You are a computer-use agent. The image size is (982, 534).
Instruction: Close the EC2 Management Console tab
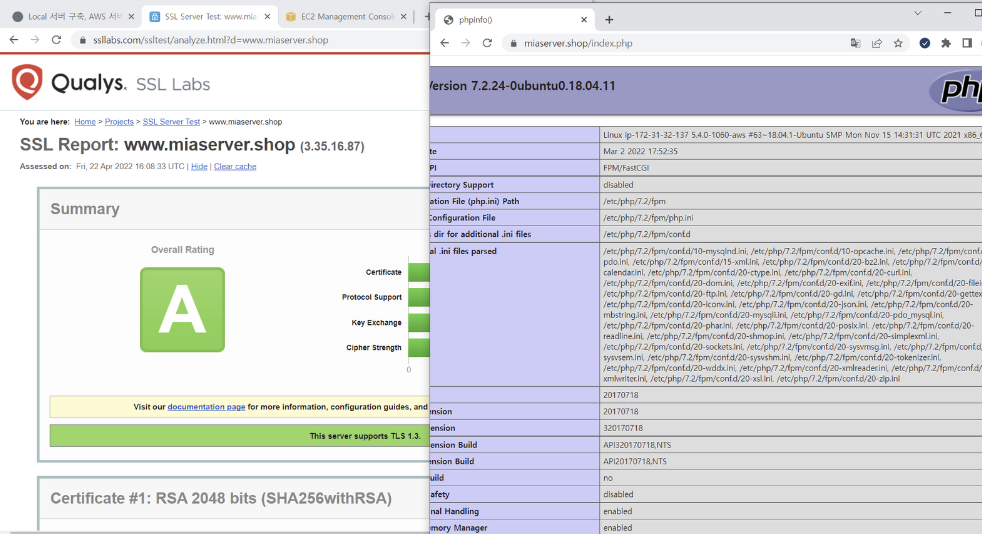tap(403, 16)
